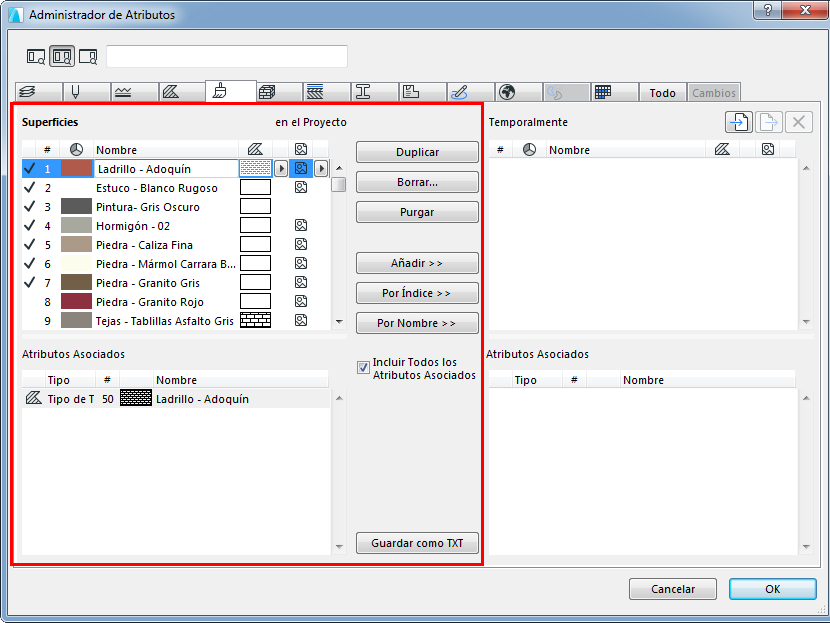Viewport: 830px width, 623px height.
Task: Sort project list by fill-type column header
Action: [x=255, y=150]
